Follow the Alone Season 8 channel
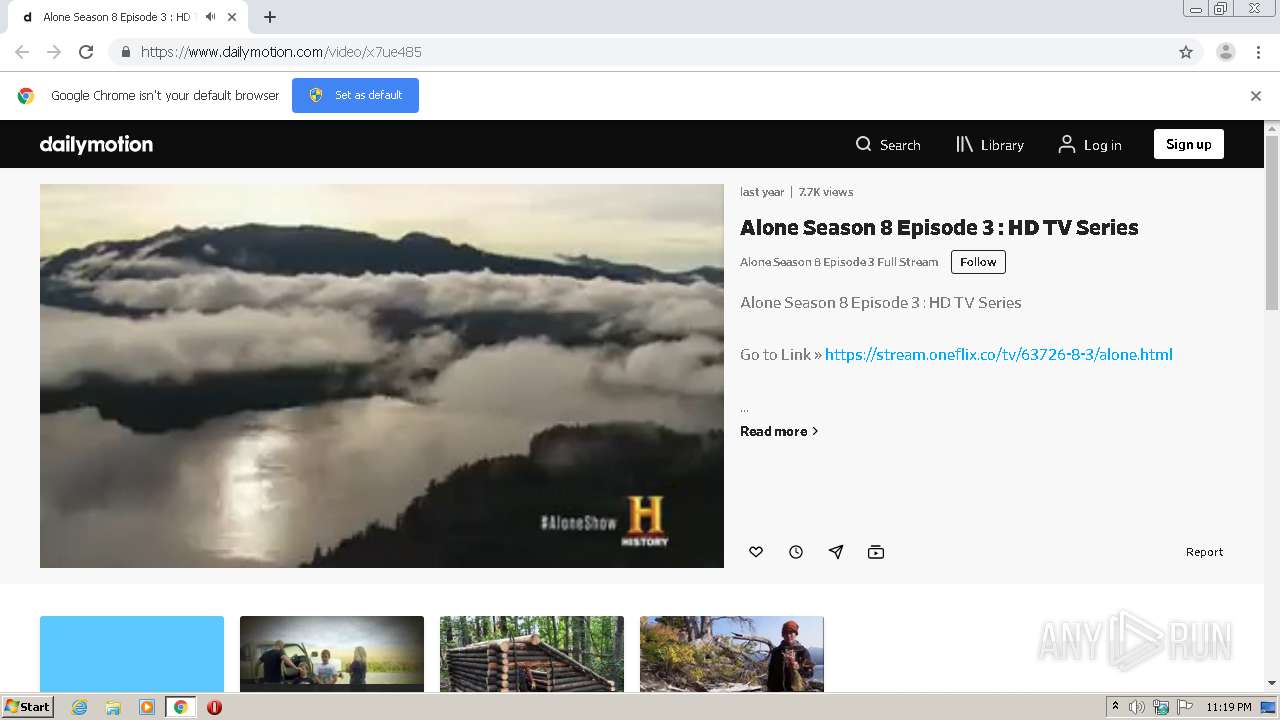1280x720 pixels. [x=978, y=262]
